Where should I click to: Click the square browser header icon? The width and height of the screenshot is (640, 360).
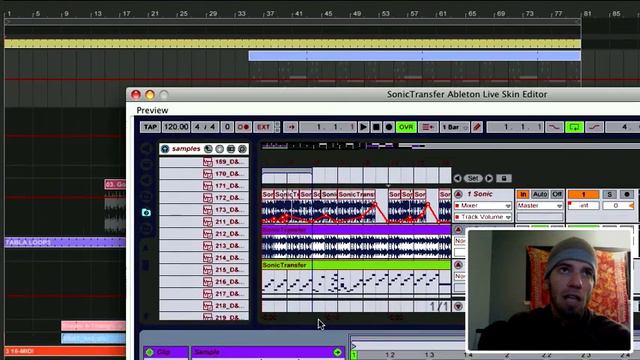231,149
